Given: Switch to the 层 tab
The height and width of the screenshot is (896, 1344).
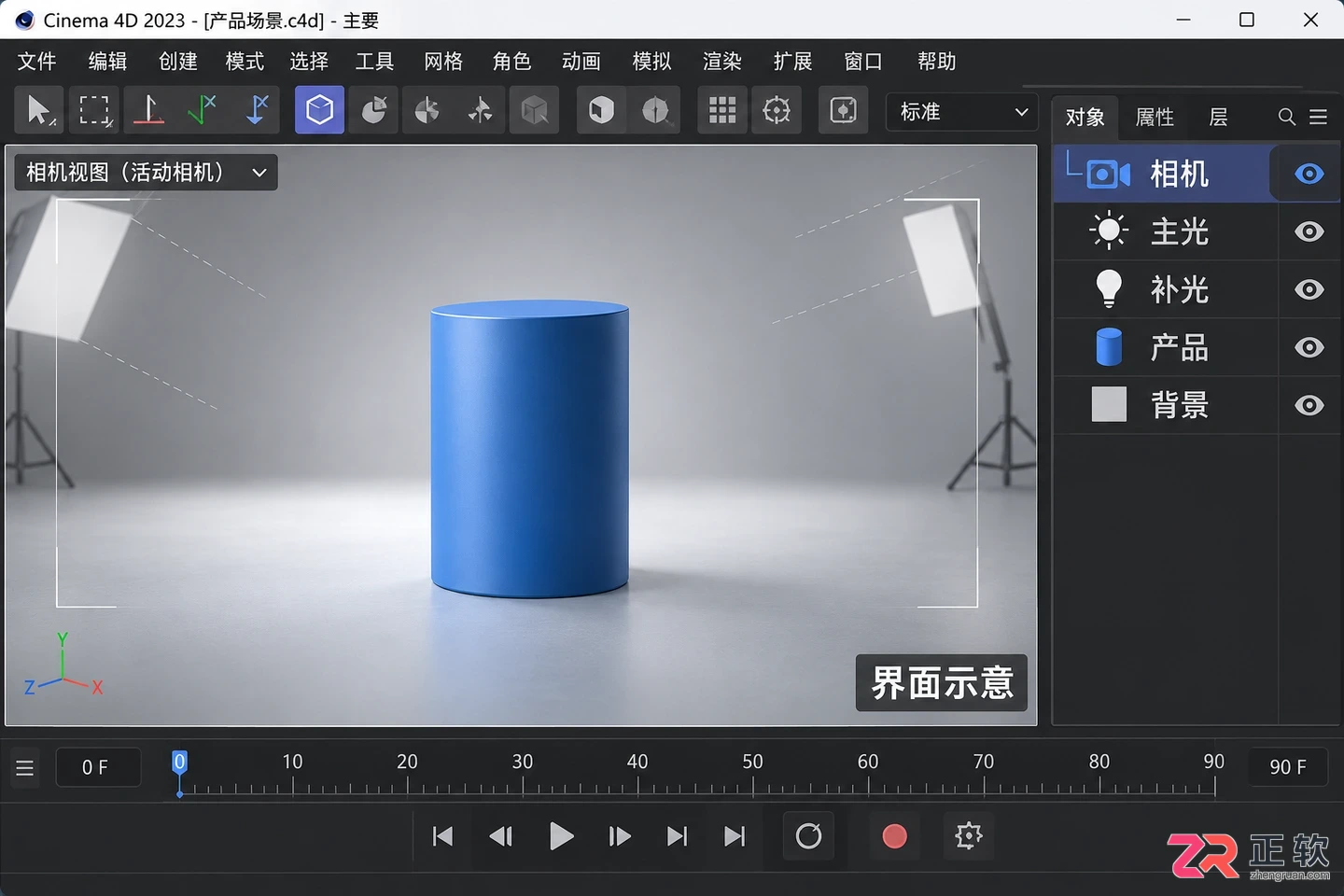Looking at the screenshot, I should (x=1218, y=117).
